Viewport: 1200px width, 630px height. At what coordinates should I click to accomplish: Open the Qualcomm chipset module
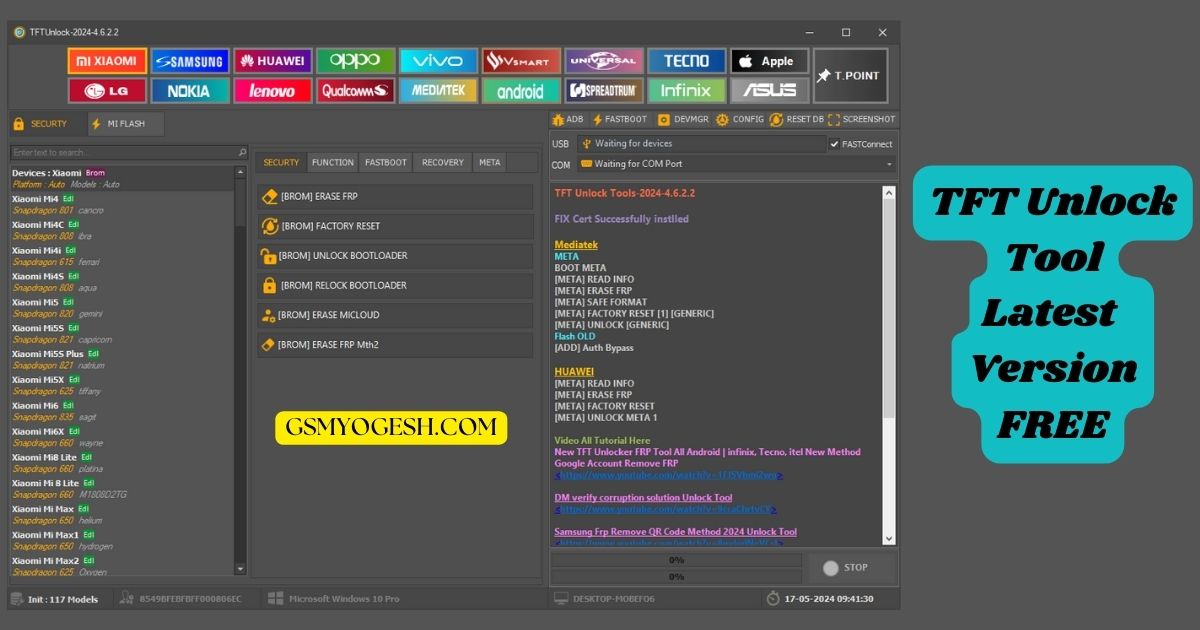(356, 90)
